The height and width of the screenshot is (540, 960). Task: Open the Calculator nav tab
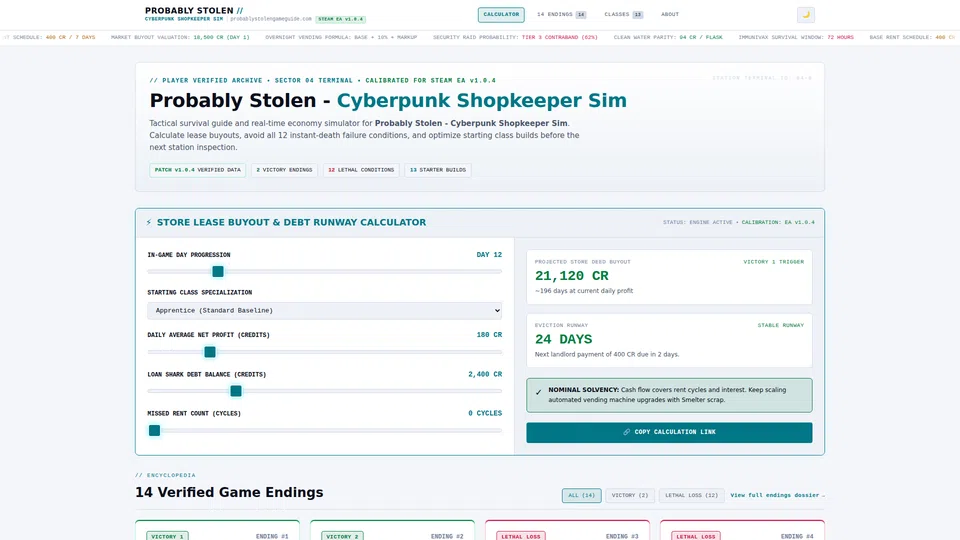(x=501, y=14)
